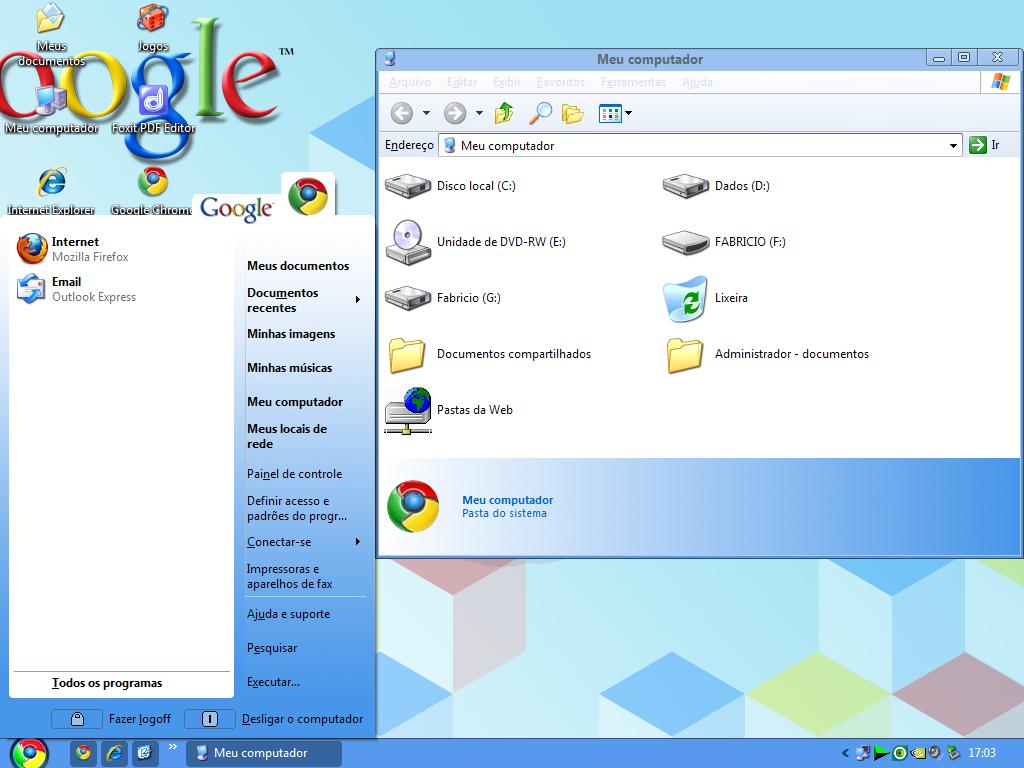Click the 17:03 taskbar clock

982,753
